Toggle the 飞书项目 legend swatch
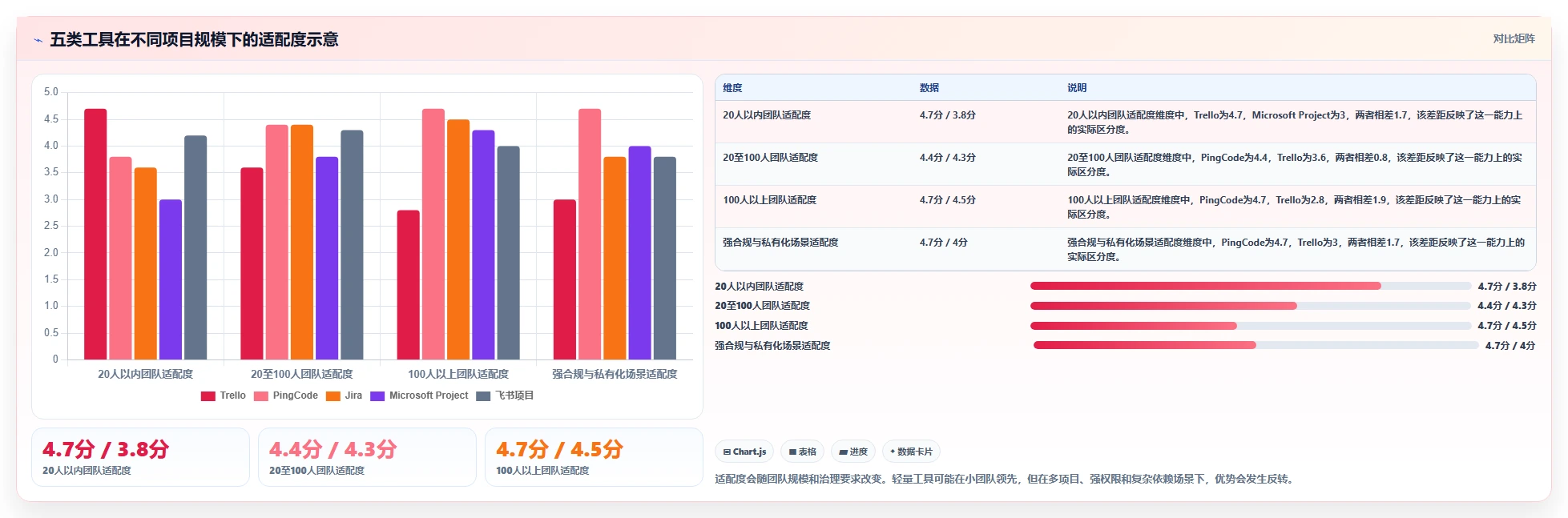The height and width of the screenshot is (518, 1568). coord(483,396)
